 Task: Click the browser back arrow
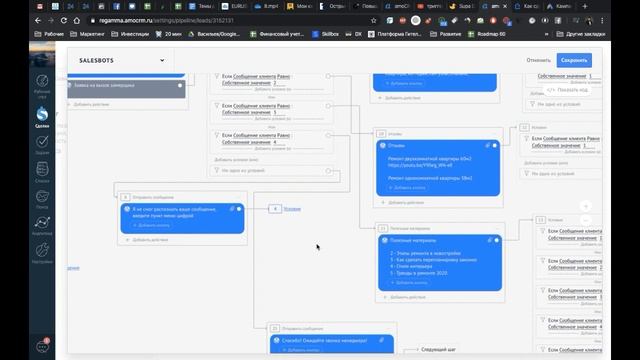[x=38, y=20]
